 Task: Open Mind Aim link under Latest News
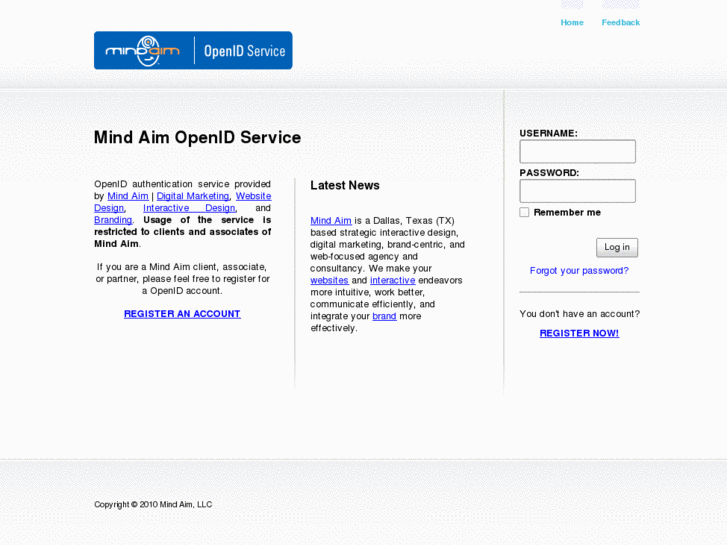pyautogui.click(x=330, y=221)
